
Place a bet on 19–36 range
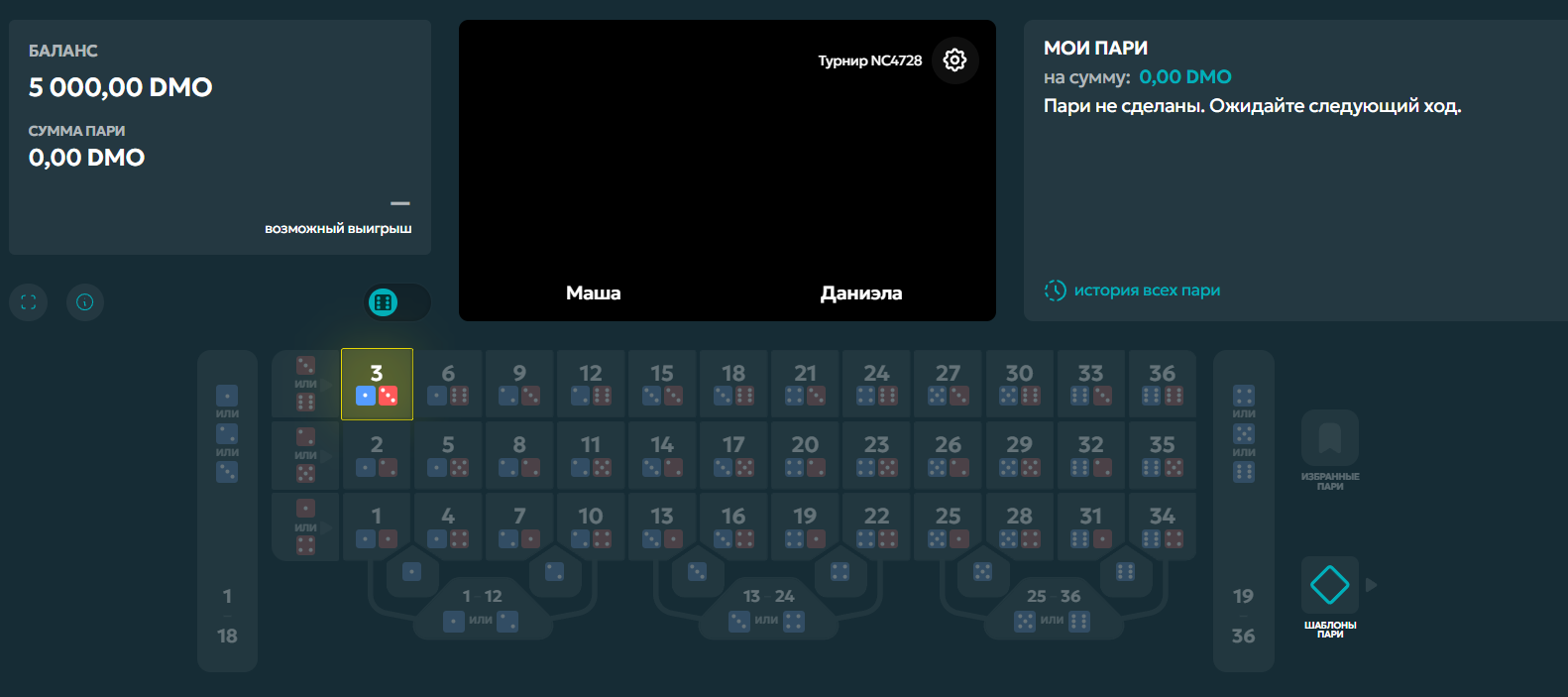click(1243, 615)
